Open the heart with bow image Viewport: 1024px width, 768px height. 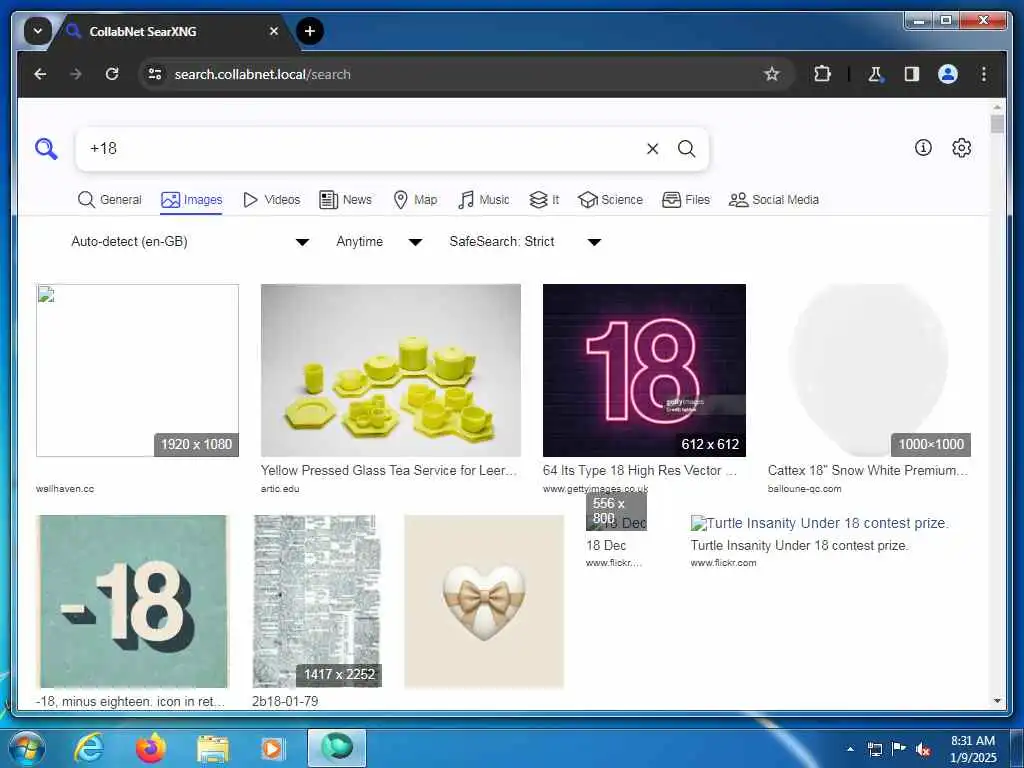click(484, 601)
